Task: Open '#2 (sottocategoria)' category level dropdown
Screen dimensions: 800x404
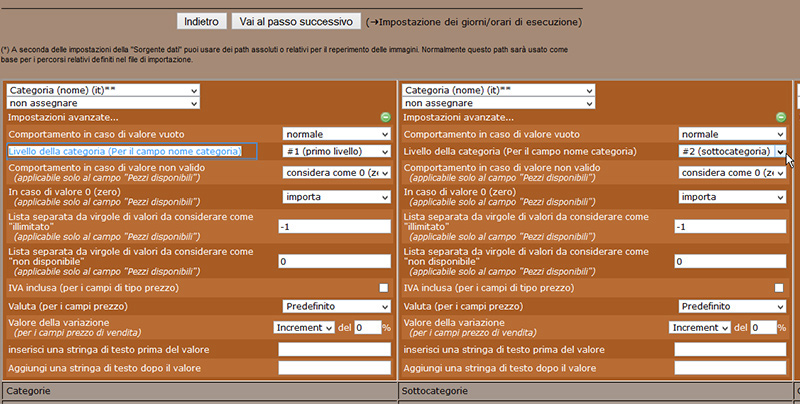Action: [733, 152]
